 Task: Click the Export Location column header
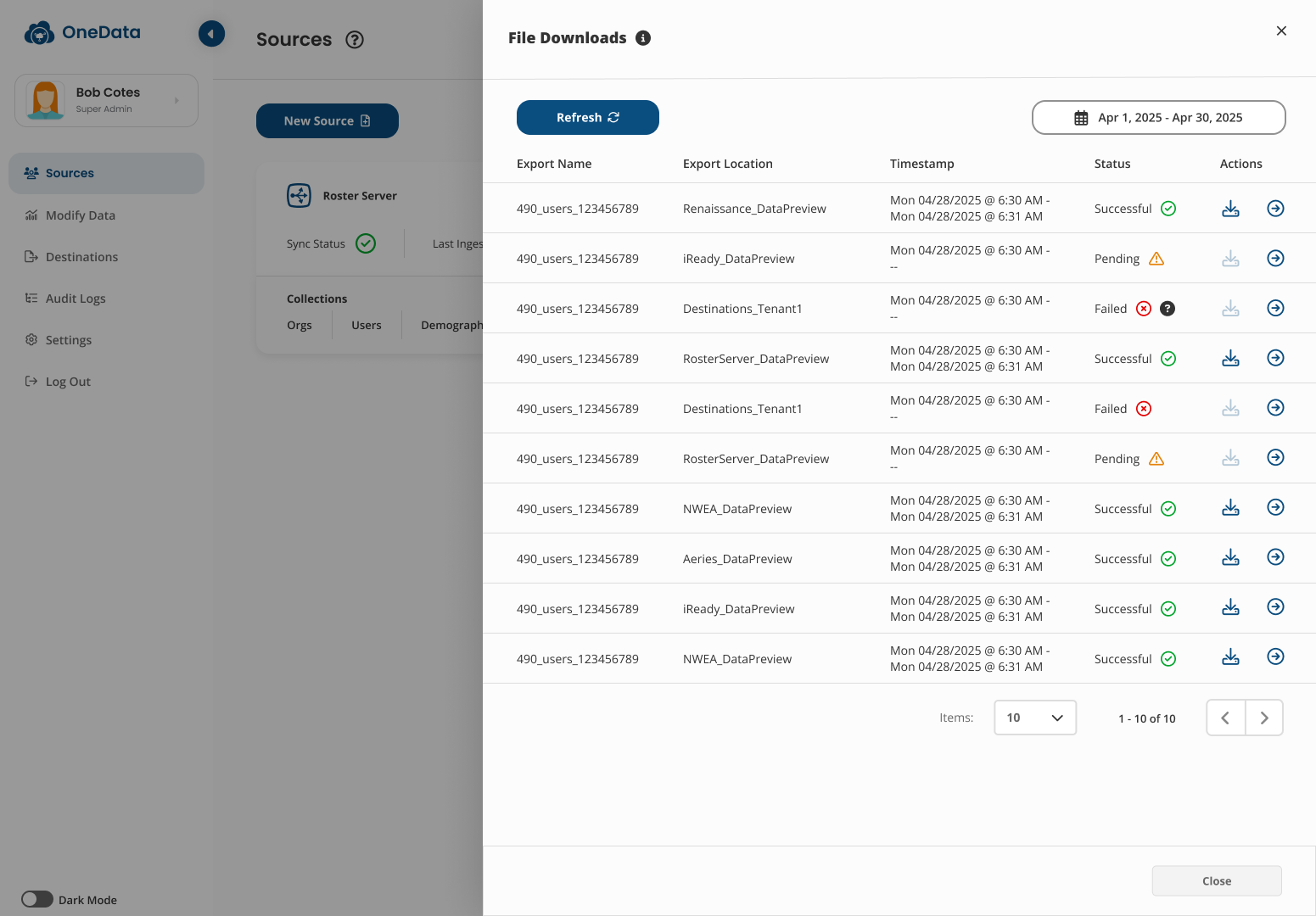727,164
